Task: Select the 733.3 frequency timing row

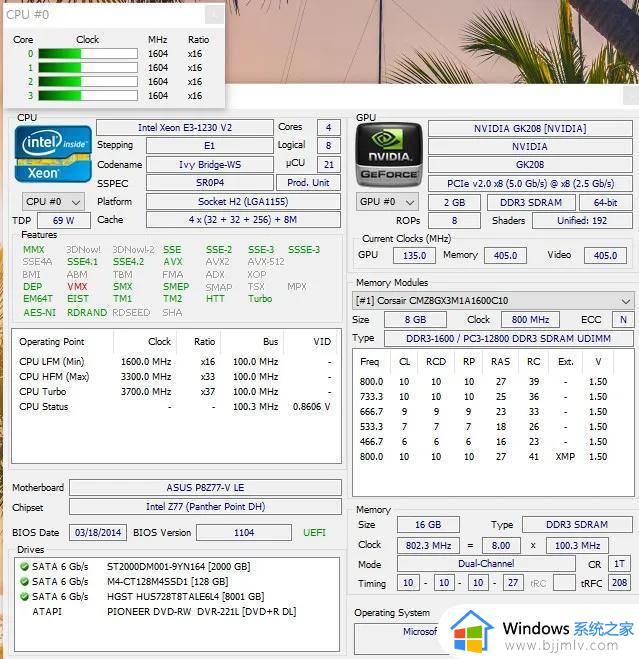Action: 483,397
